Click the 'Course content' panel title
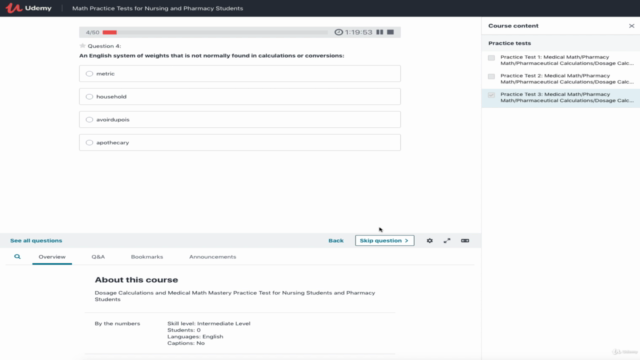Image resolution: width=640 pixels, height=360 pixels. pos(513,26)
